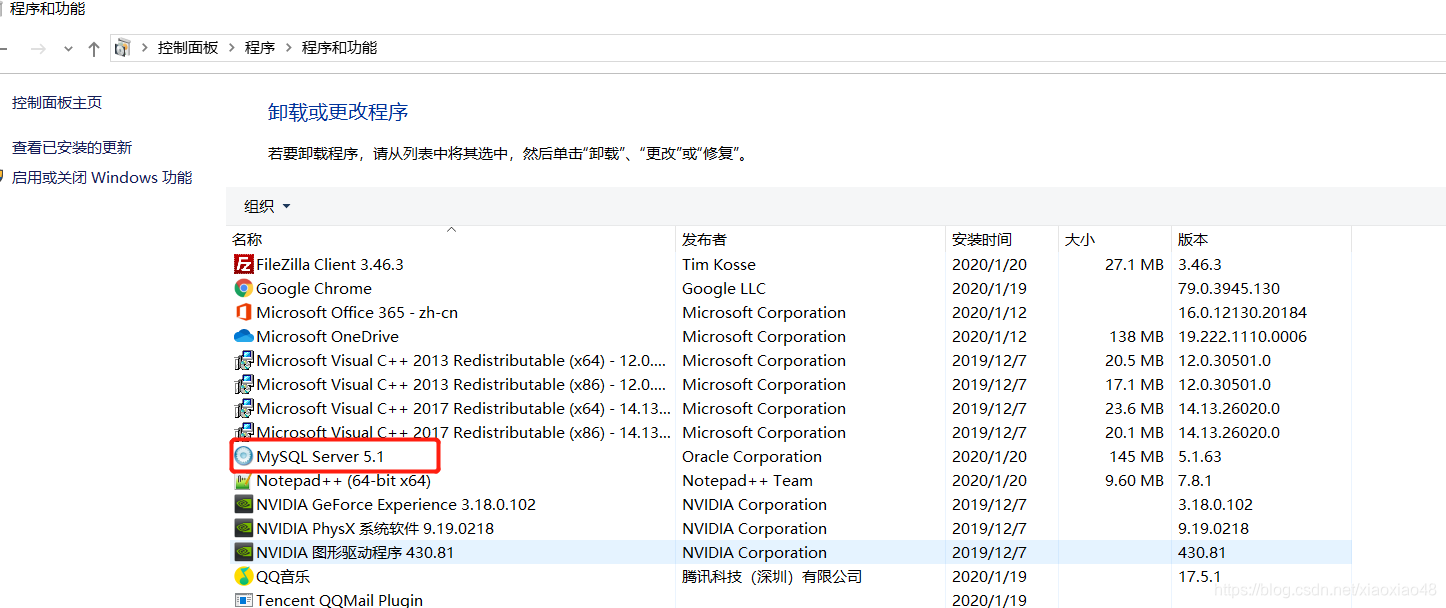
Task: Click version 17.5.1 cell
Action: [x=1199, y=577]
